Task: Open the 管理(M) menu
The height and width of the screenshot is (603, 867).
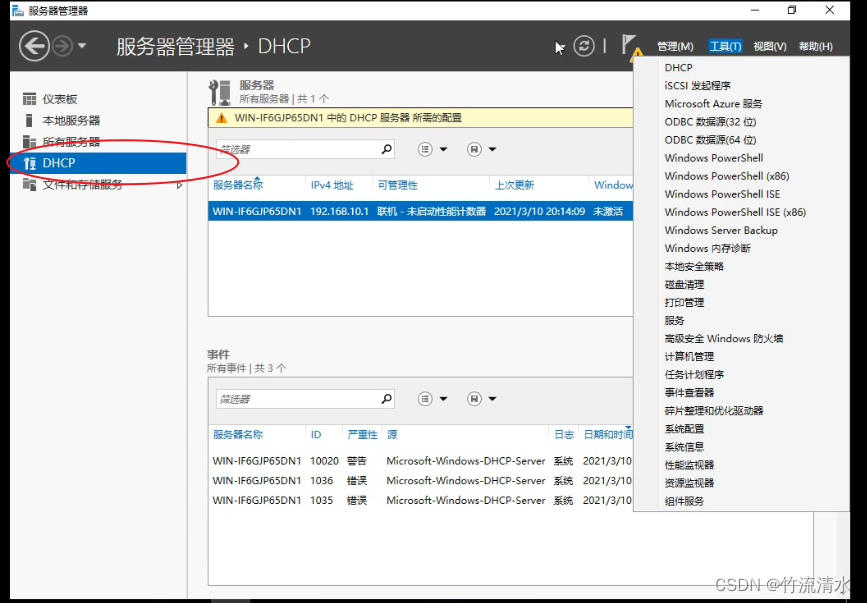Action: point(675,47)
